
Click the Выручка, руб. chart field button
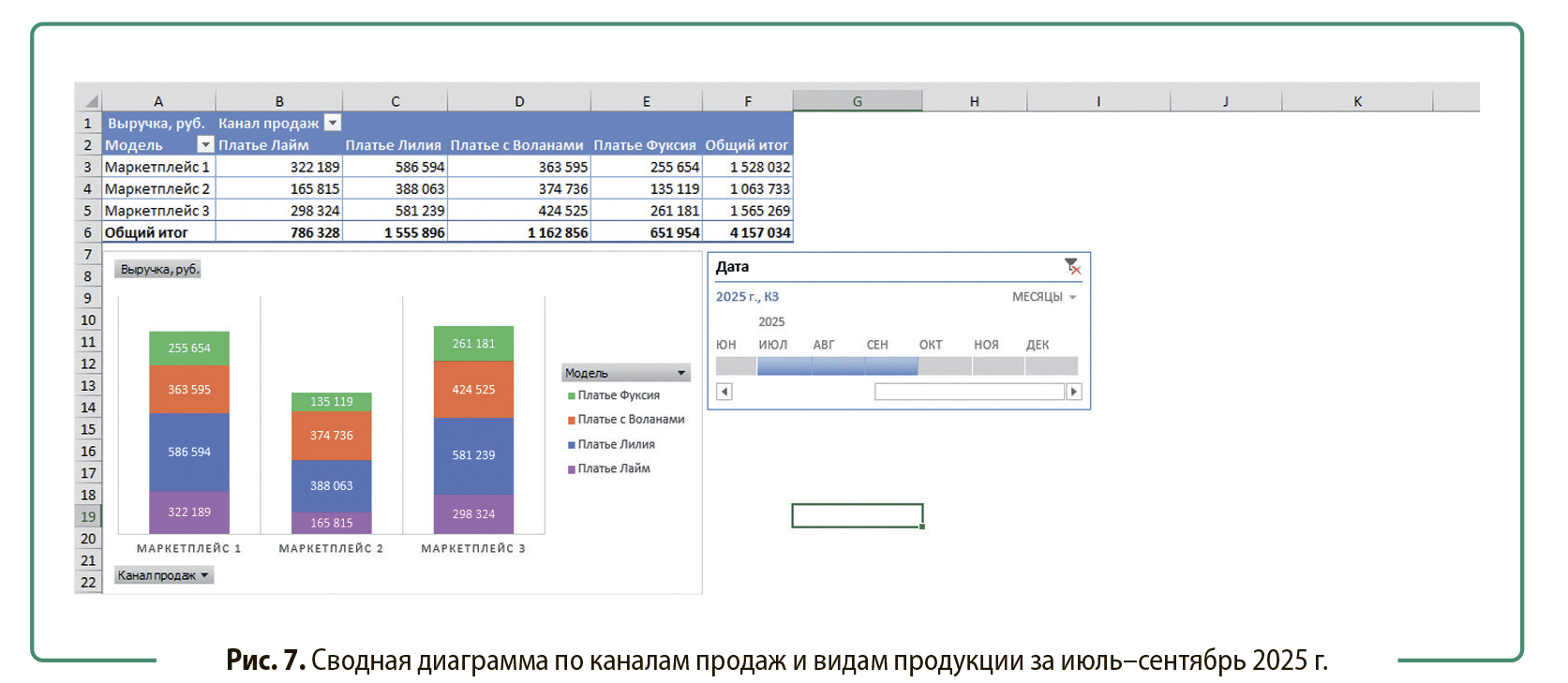click(158, 270)
